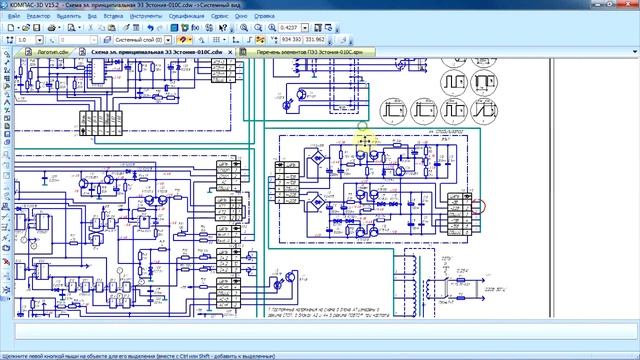Screen dimensions: 640x360
Task: Open the Вставка menu
Action: pos(113,16)
